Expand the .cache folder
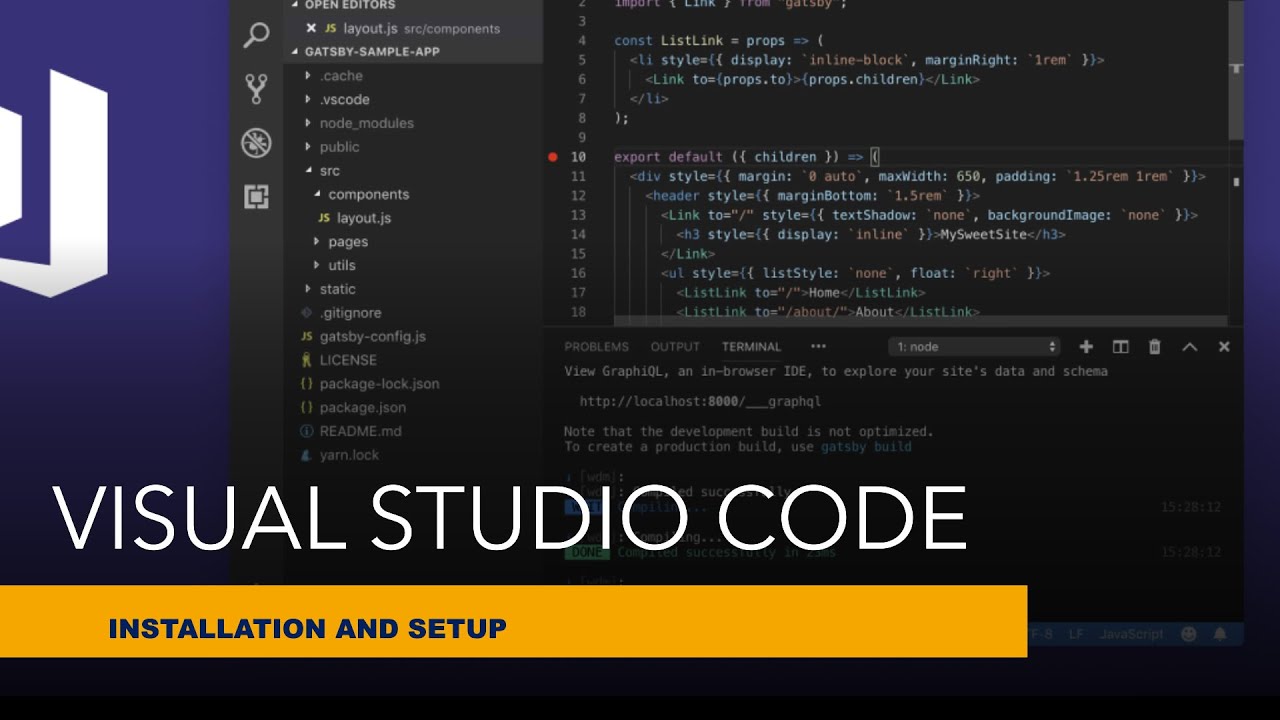Viewport: 1280px width, 720px height. click(308, 76)
